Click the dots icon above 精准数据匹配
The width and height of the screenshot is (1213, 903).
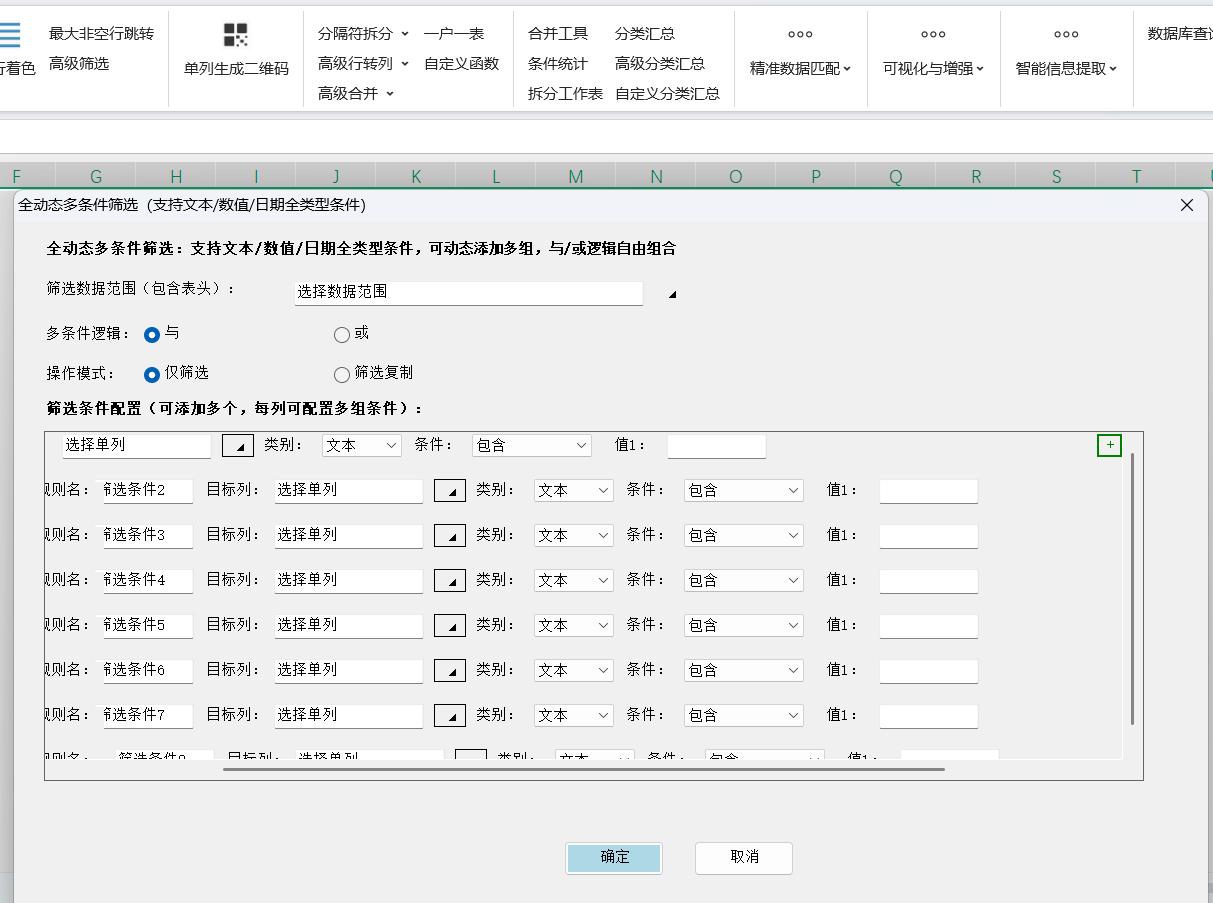(x=798, y=33)
